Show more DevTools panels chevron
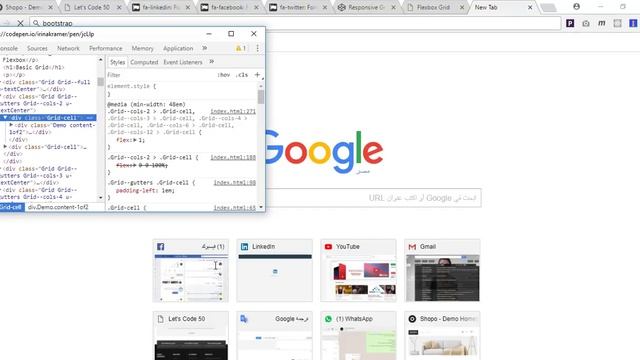 click(204, 48)
